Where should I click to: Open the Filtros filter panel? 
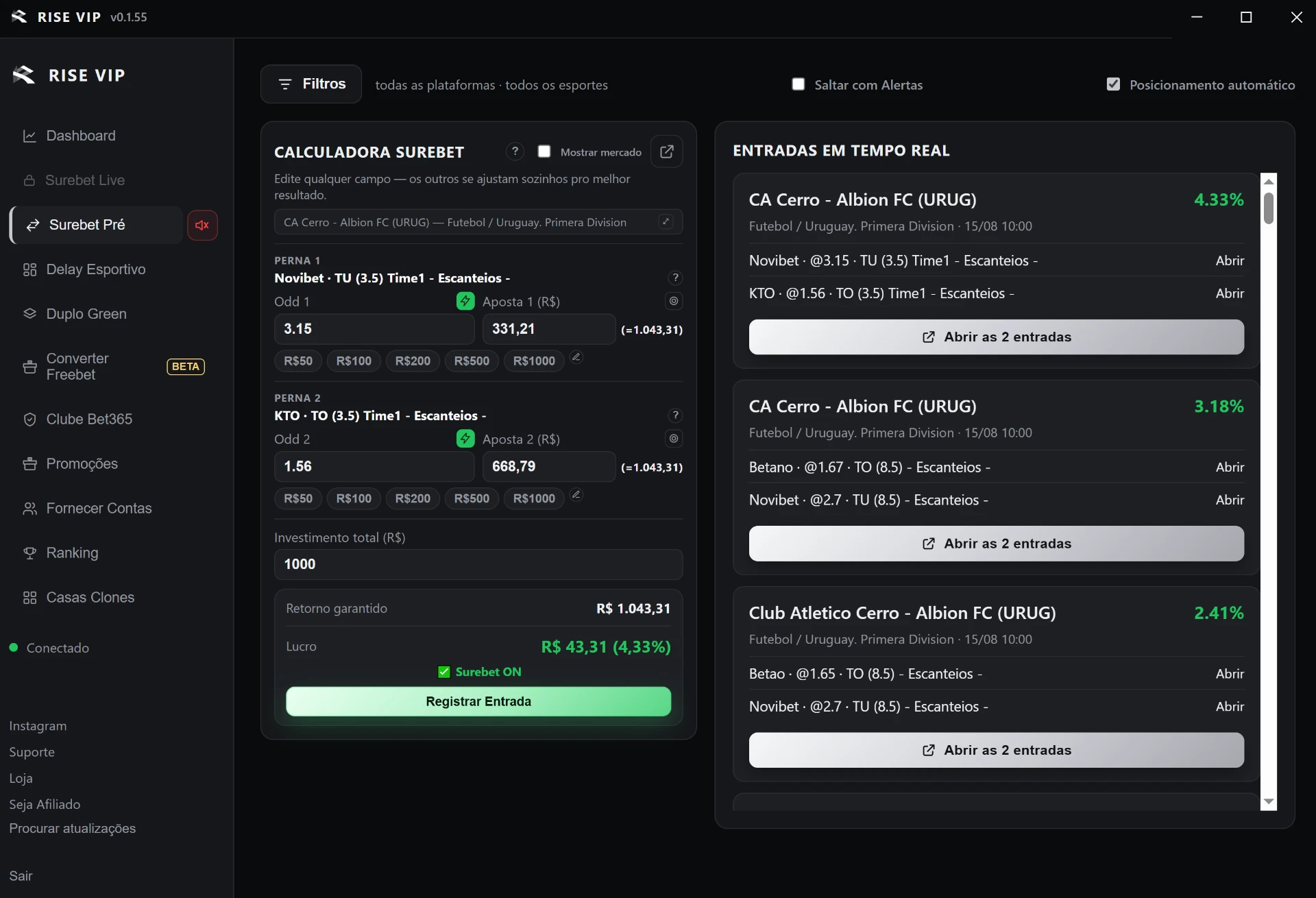point(311,84)
